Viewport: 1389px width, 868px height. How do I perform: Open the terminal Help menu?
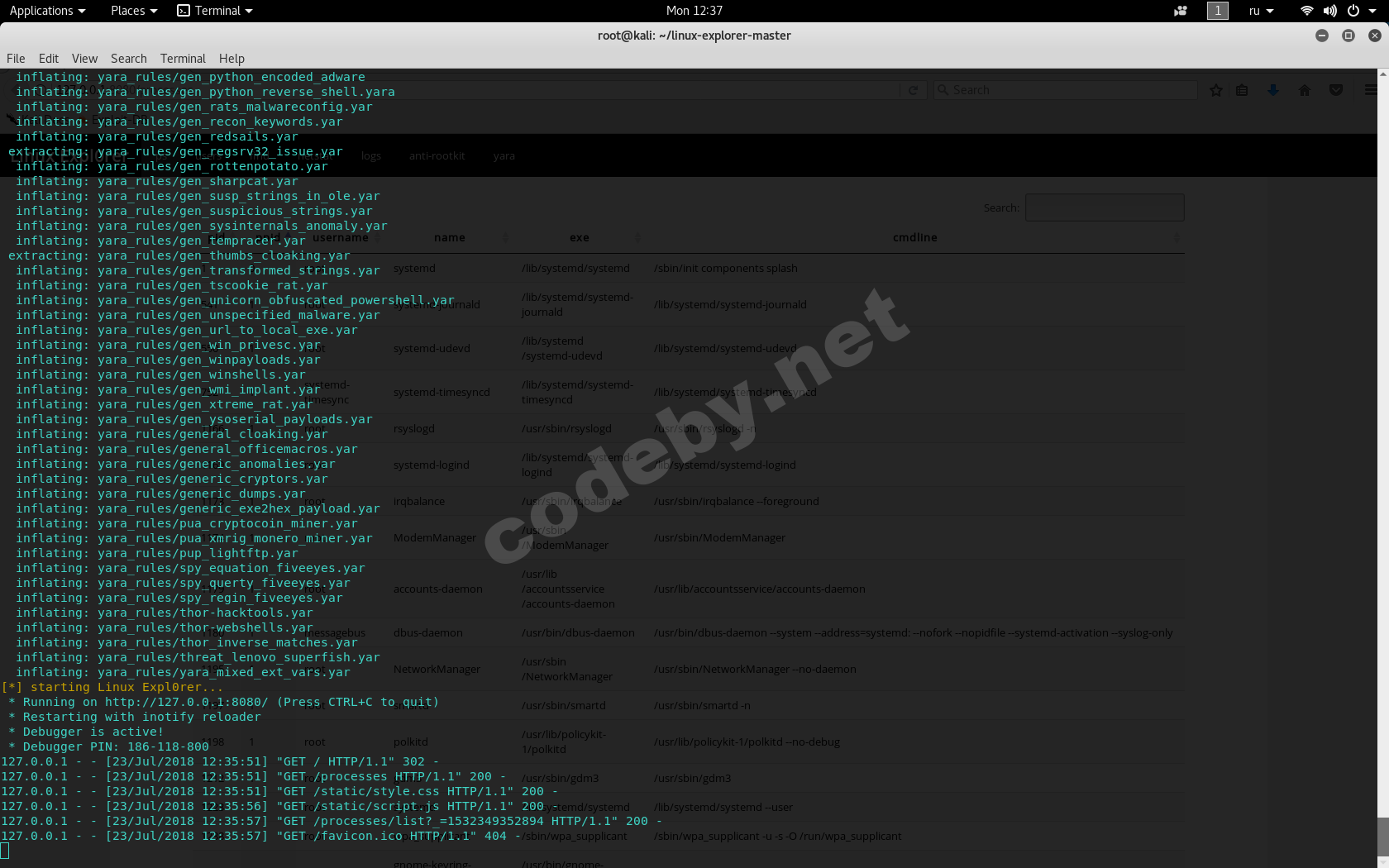click(231, 59)
